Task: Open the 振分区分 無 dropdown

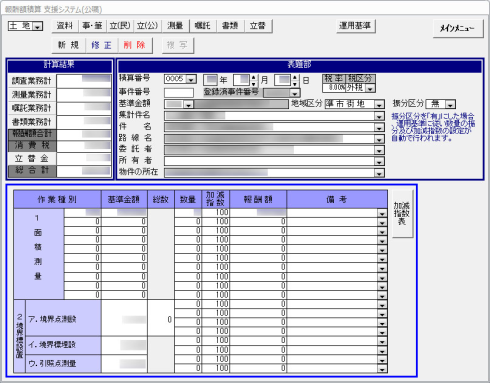Action: (450, 105)
